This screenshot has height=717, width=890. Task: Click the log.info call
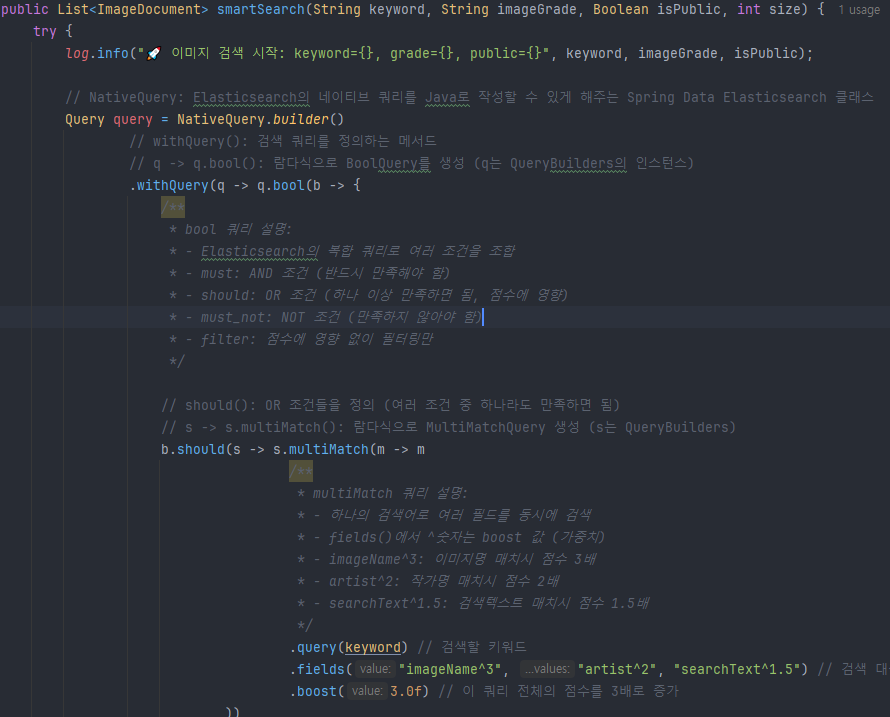click(97, 53)
